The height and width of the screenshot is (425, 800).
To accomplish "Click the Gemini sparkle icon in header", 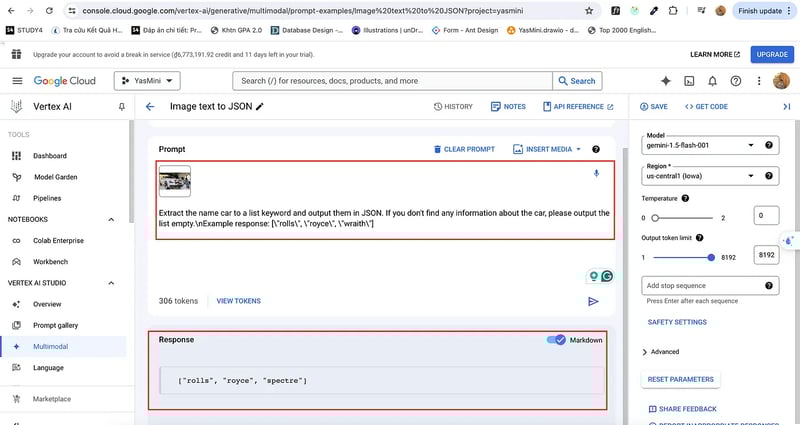I will pyautogui.click(x=665, y=81).
